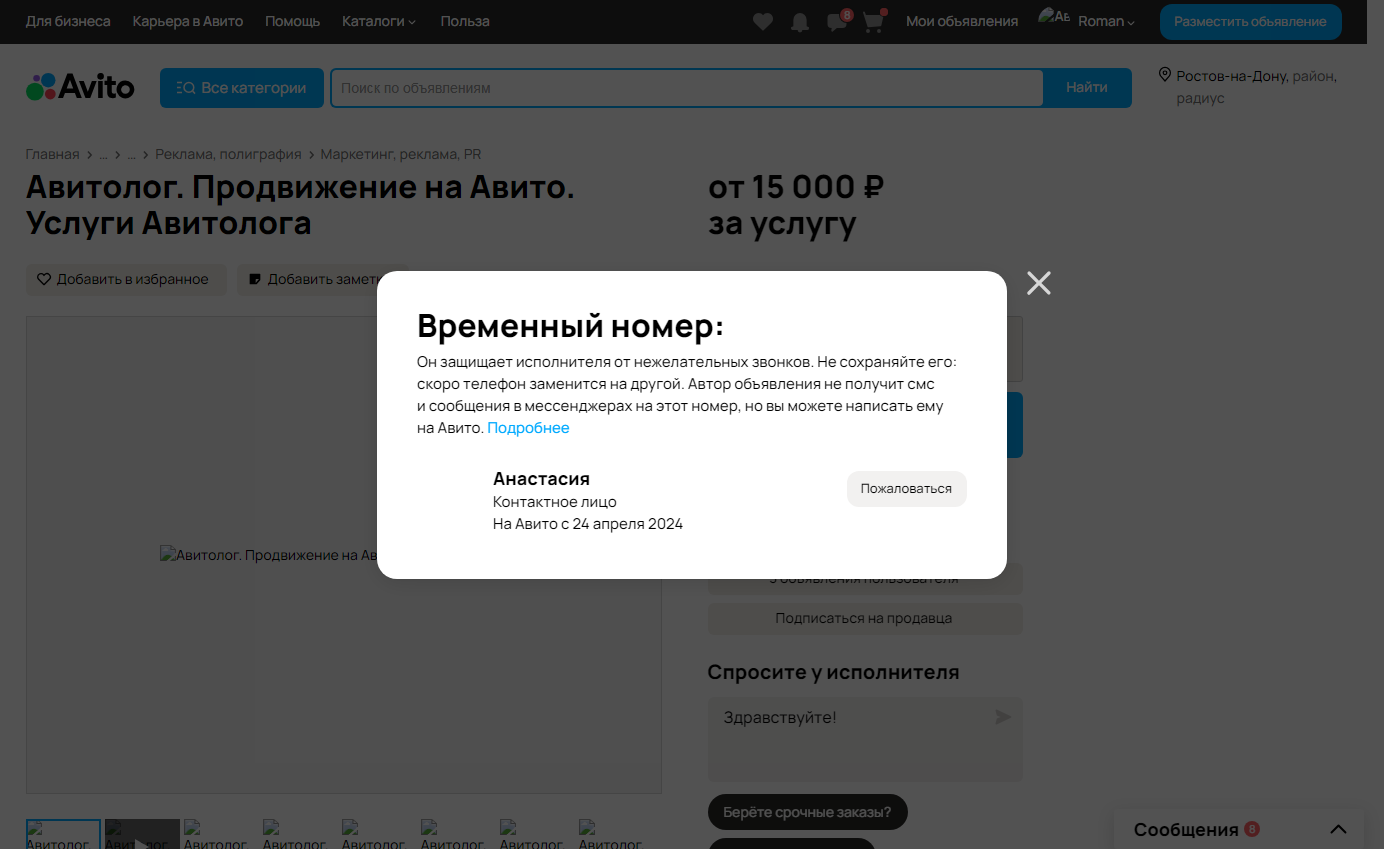Play the video thumbnail in gallery
Image resolution: width=1384 pixels, height=849 pixels.
pyautogui.click(x=142, y=834)
